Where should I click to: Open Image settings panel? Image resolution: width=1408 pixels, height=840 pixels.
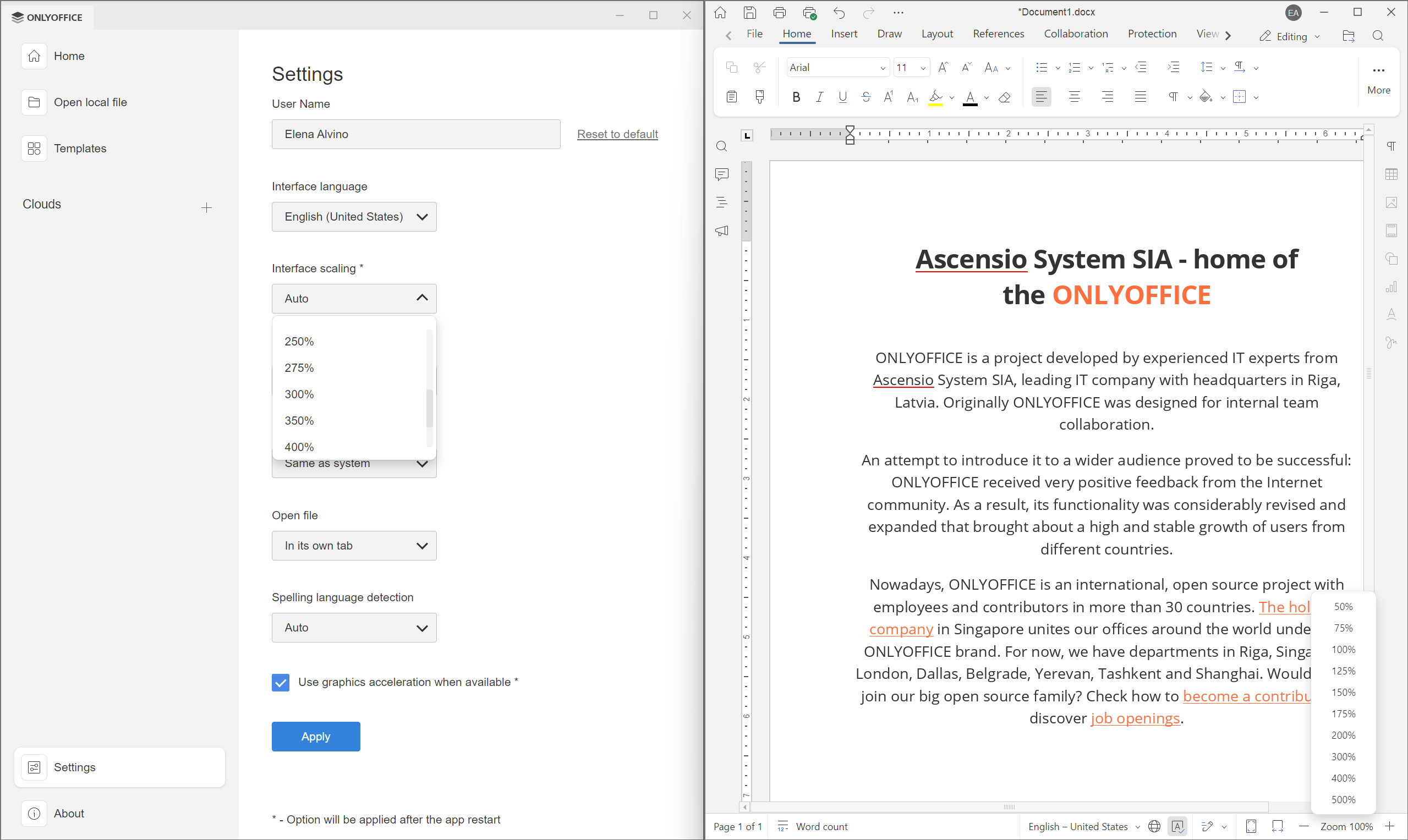[1392, 202]
